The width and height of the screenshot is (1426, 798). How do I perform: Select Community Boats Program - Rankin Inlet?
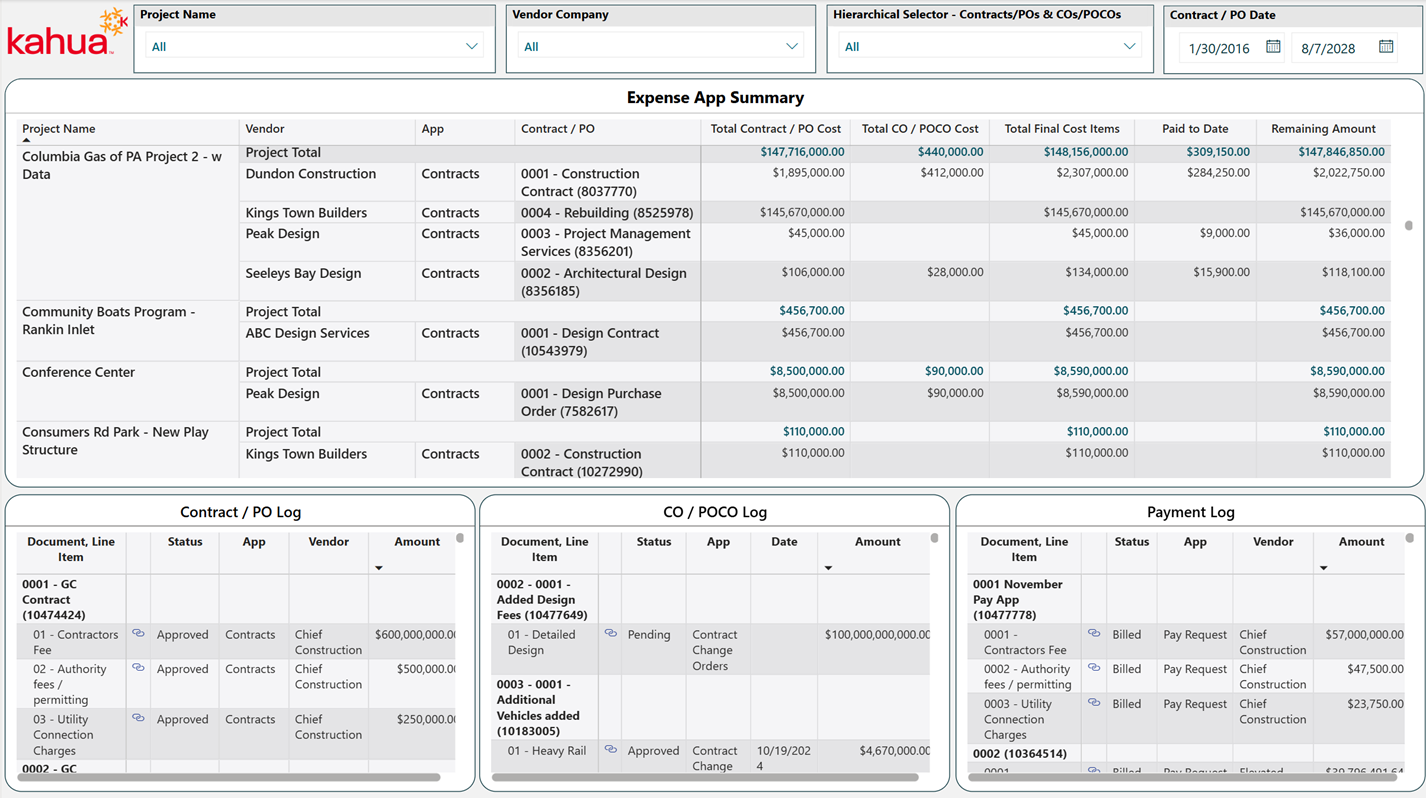pos(109,320)
